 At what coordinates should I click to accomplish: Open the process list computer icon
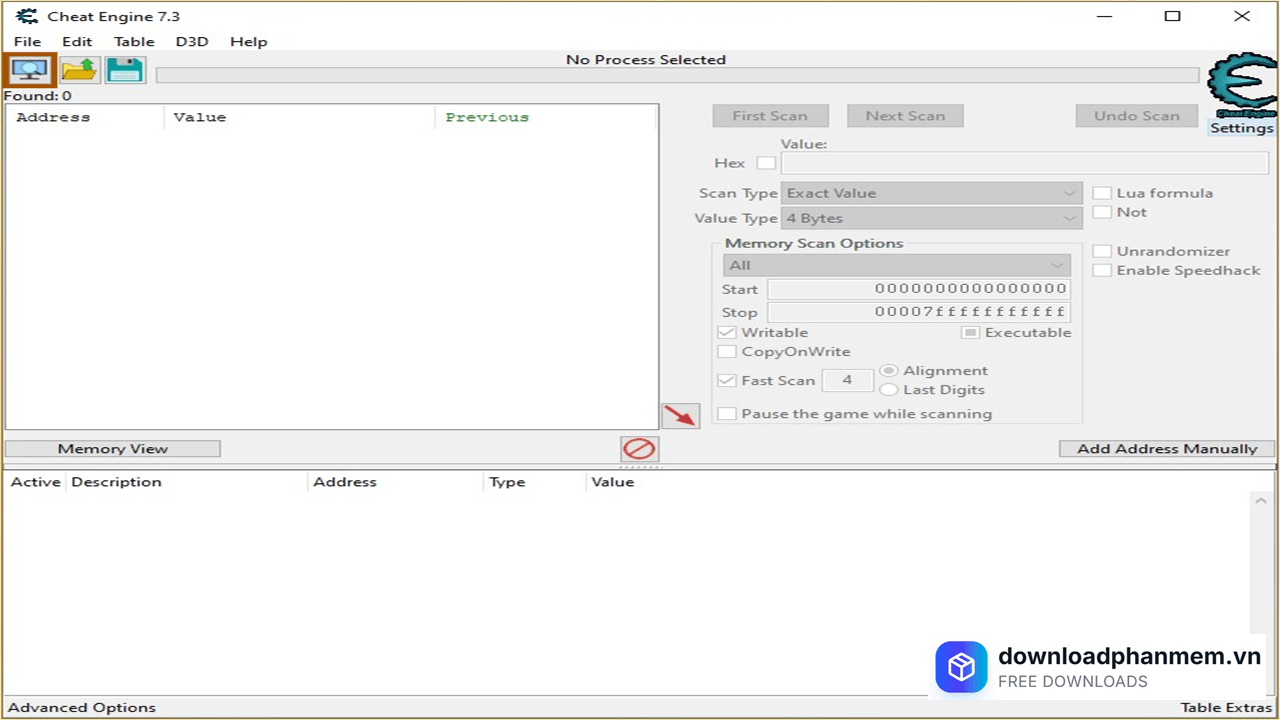(x=29, y=70)
